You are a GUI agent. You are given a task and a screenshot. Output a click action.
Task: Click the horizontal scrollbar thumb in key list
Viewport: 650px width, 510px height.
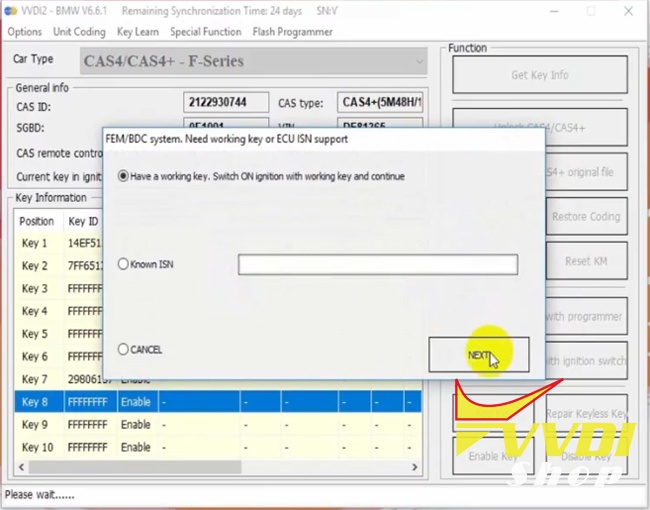135,467
